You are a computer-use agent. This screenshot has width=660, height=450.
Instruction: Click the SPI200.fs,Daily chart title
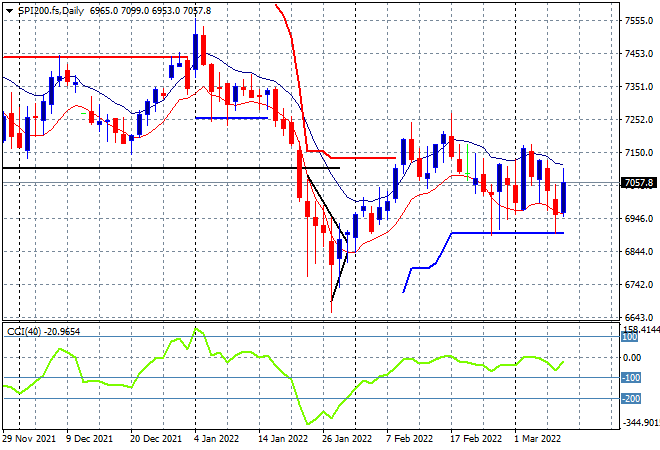click(x=50, y=8)
